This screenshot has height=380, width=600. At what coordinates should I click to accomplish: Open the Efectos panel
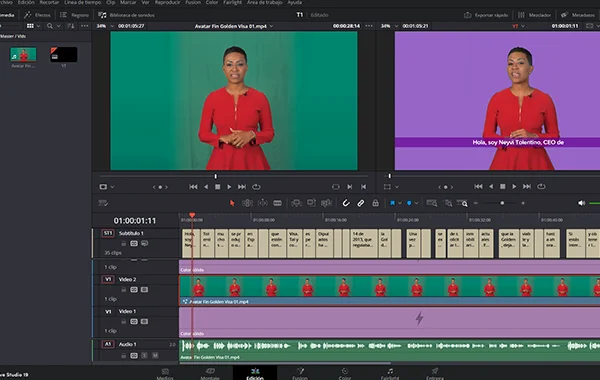click(x=37, y=15)
